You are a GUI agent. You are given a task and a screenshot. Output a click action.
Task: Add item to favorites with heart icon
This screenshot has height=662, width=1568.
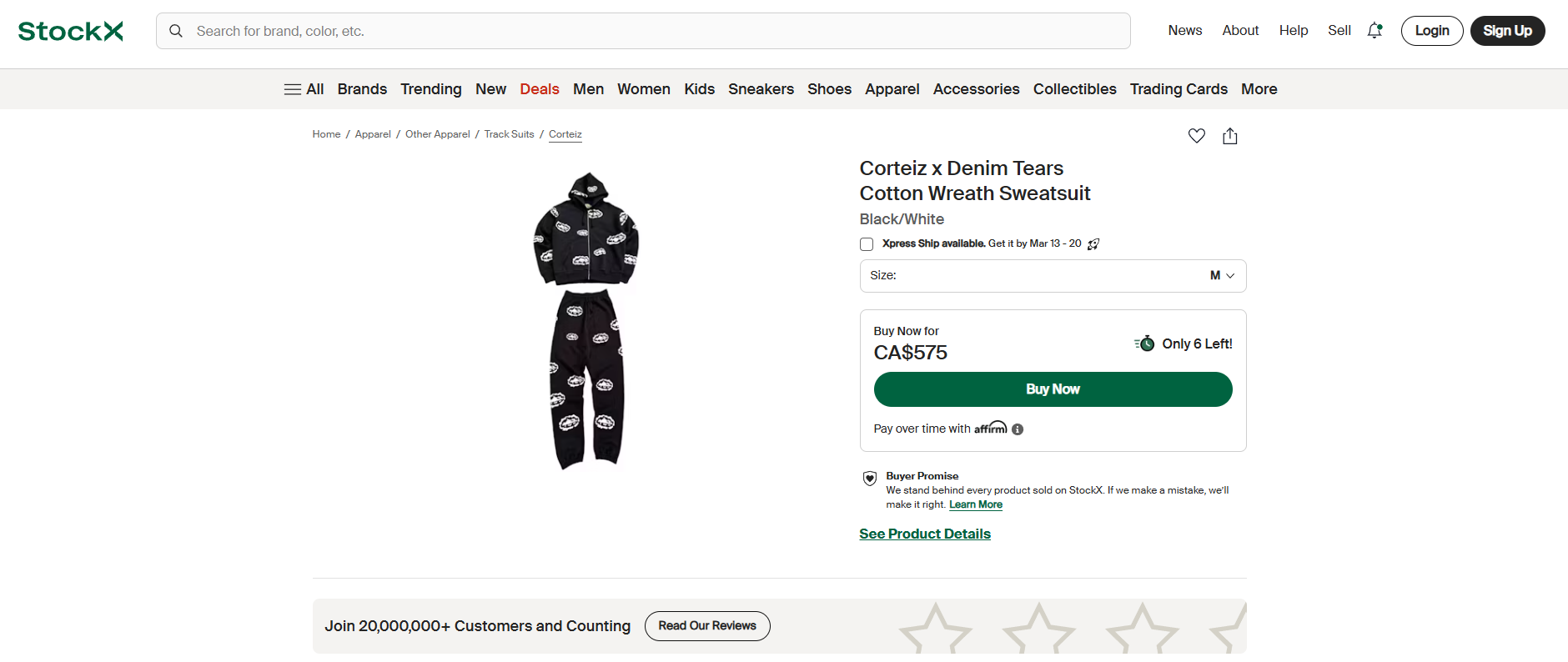1197,135
